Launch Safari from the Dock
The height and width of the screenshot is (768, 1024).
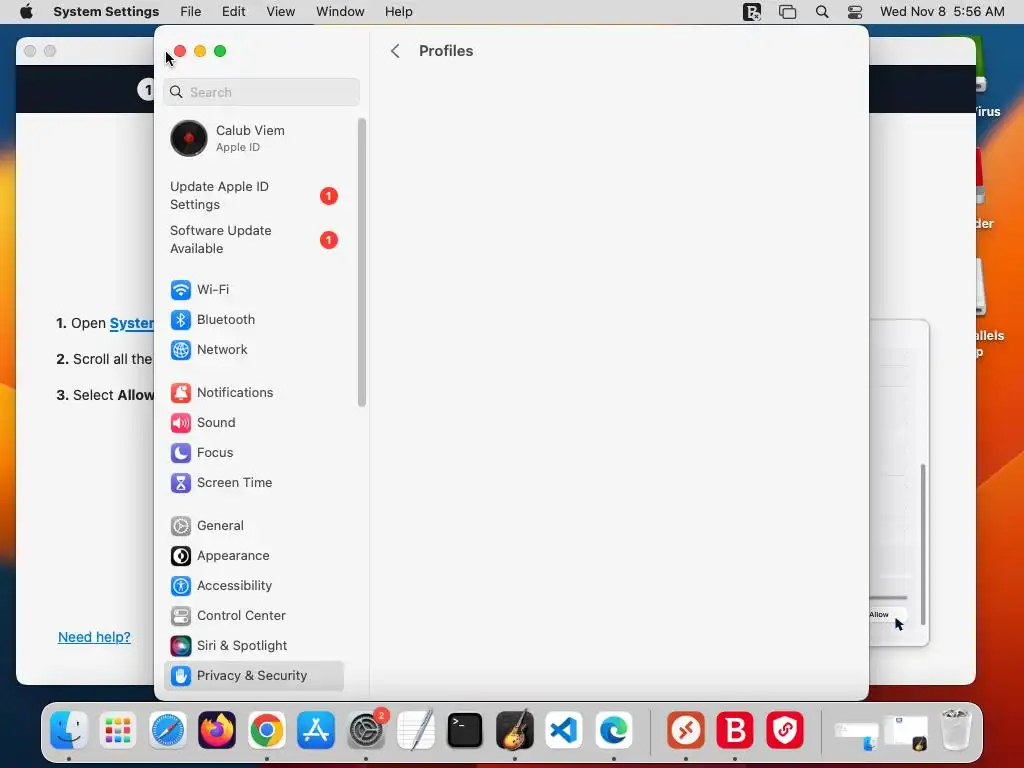pyautogui.click(x=168, y=730)
